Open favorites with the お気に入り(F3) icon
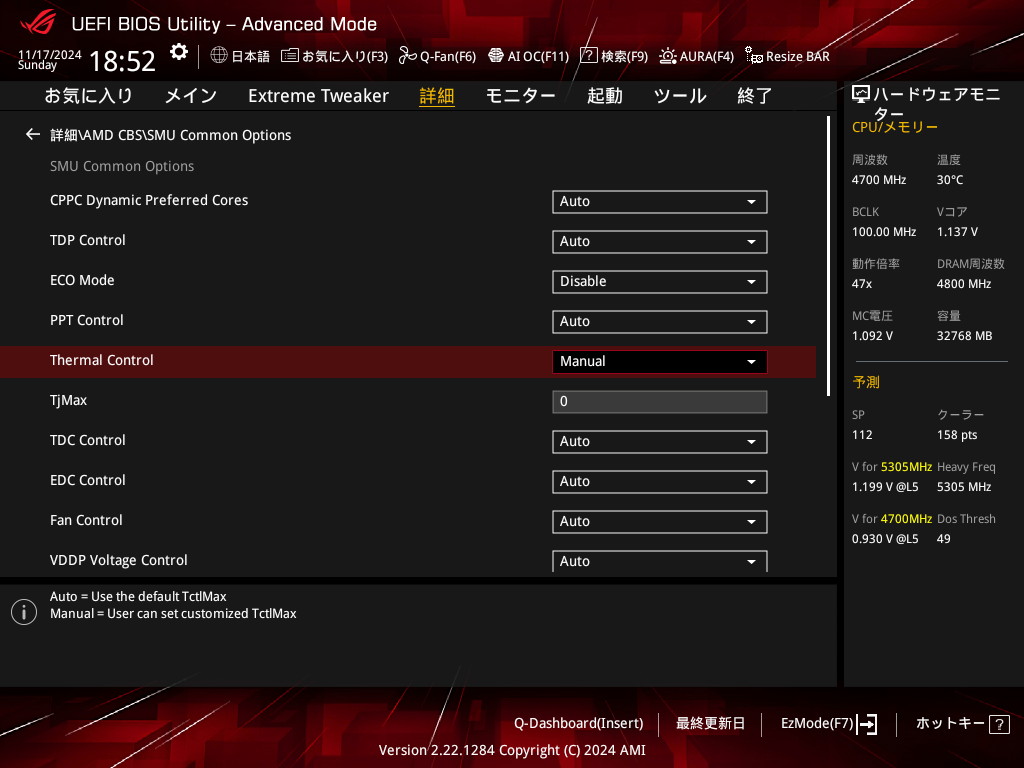The width and height of the screenshot is (1024, 768). (334, 56)
